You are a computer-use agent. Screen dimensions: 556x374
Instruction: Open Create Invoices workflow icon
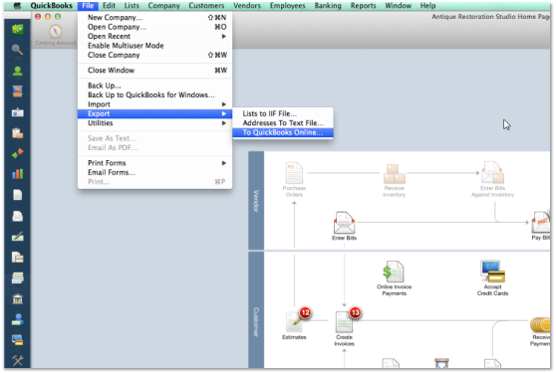point(345,321)
